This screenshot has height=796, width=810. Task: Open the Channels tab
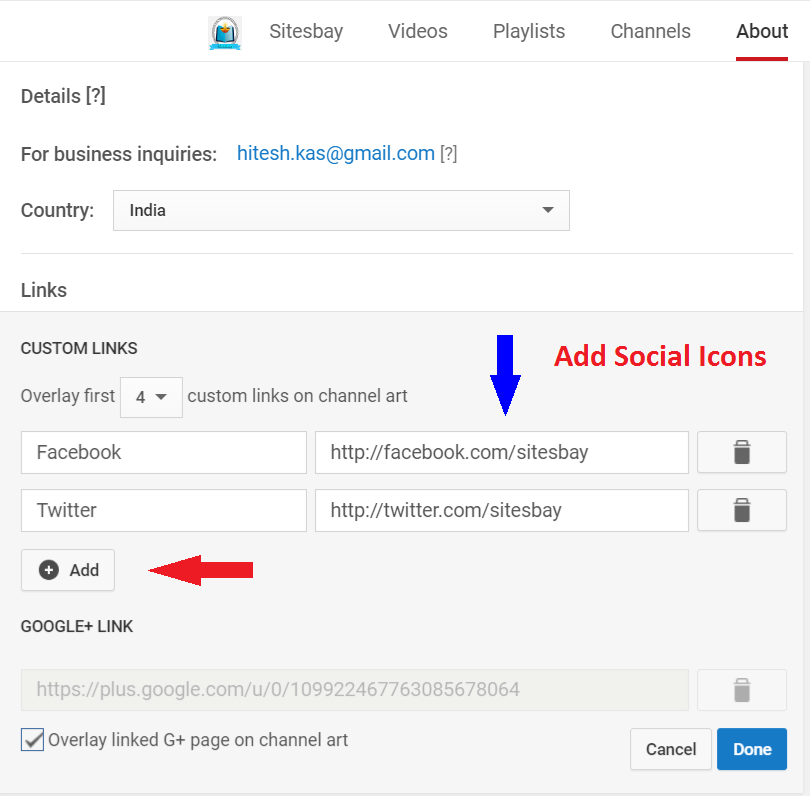pos(650,32)
